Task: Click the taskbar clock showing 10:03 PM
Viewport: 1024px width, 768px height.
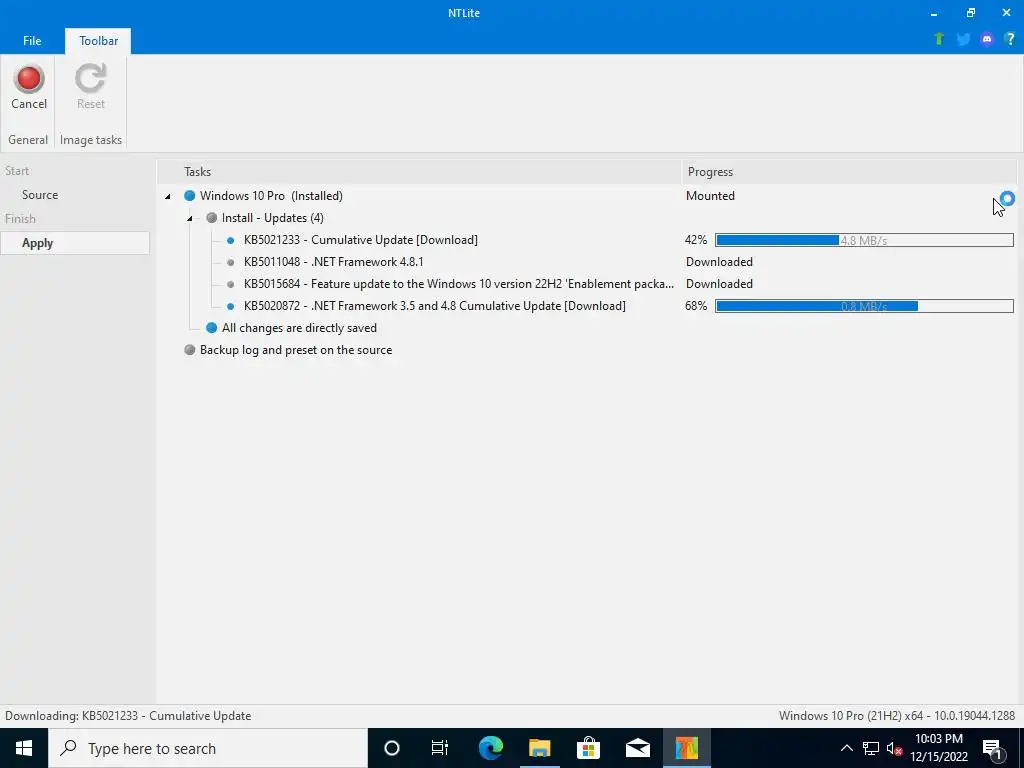Action: point(938,748)
